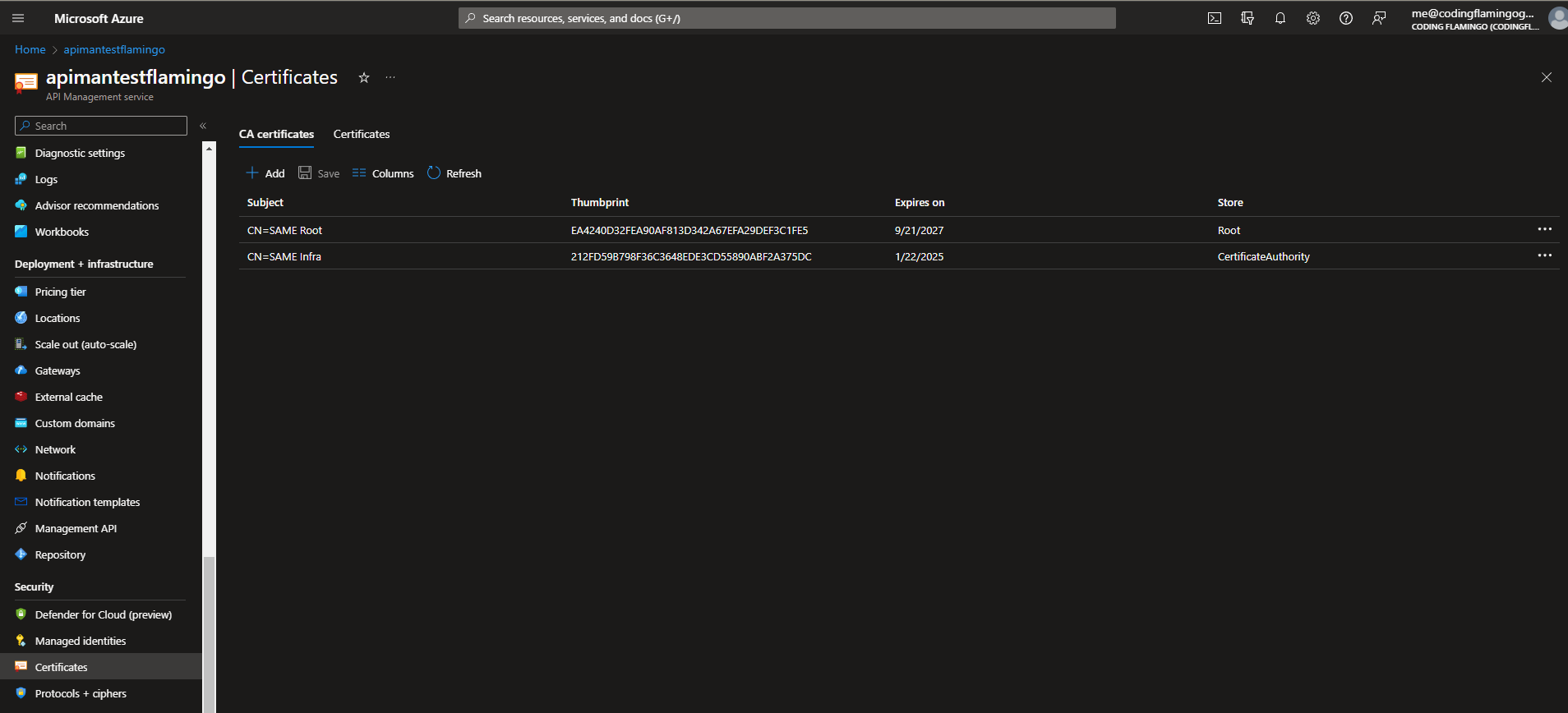Switch to the CA certificates tab
This screenshot has width=1568, height=713.
tap(276, 134)
